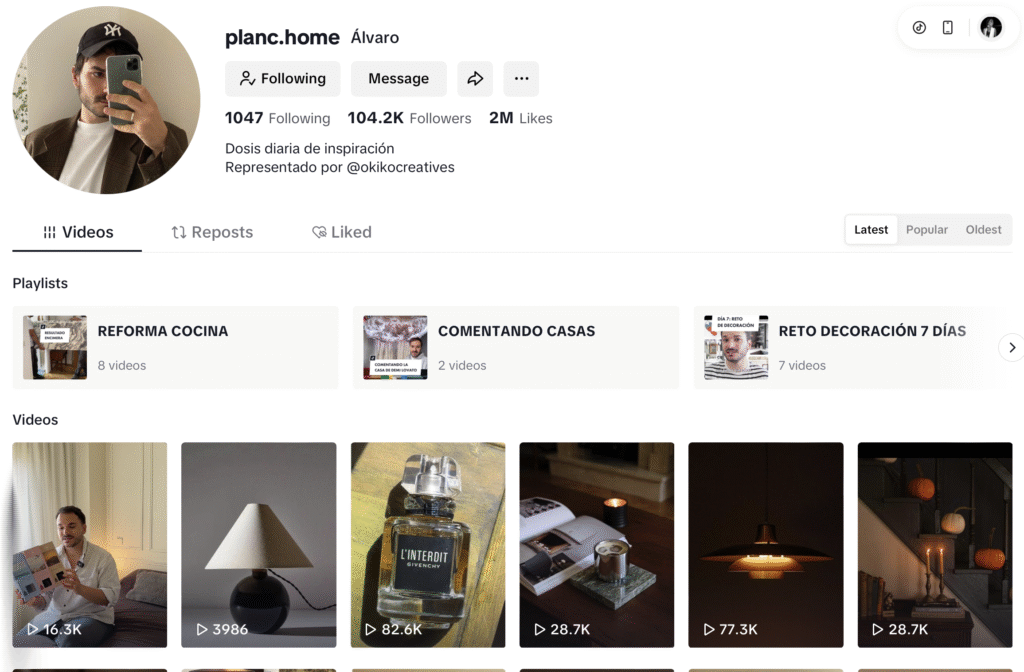Open the 1047 Following list
Viewport: 1024px width, 672px height.
[x=278, y=118]
